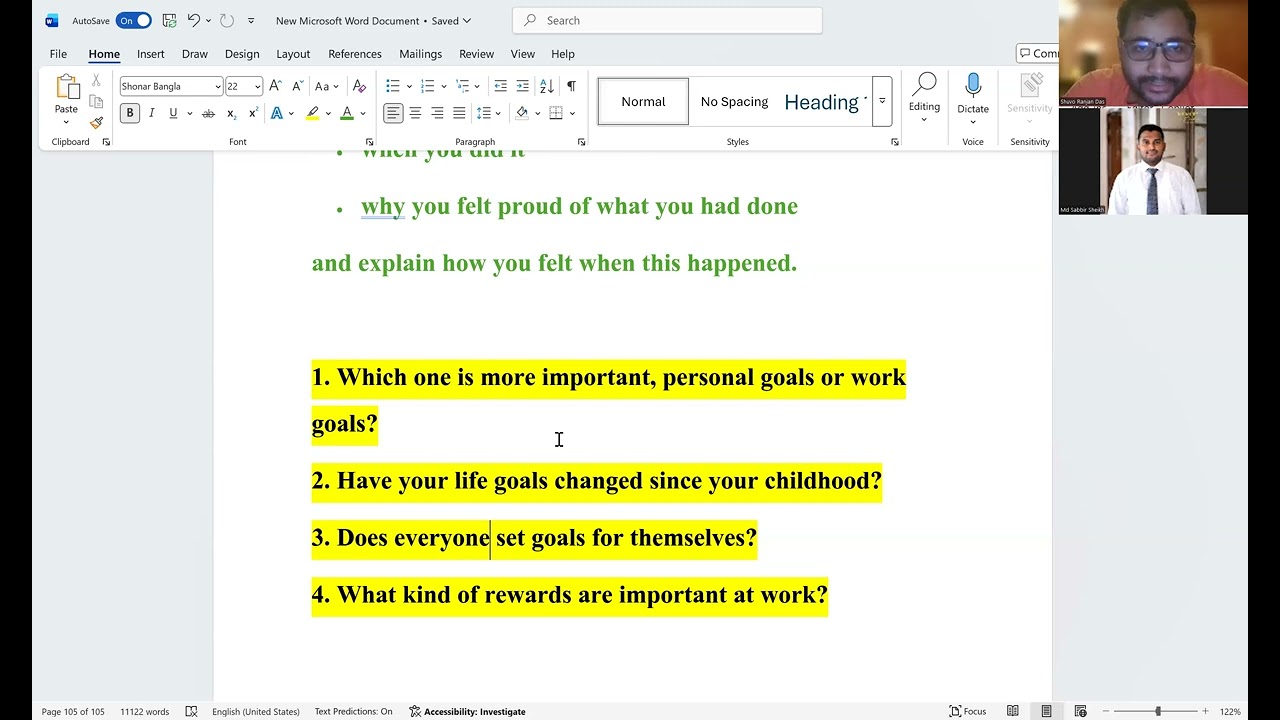Adjust the zoom slider in status bar
1280x720 pixels.
1158,711
